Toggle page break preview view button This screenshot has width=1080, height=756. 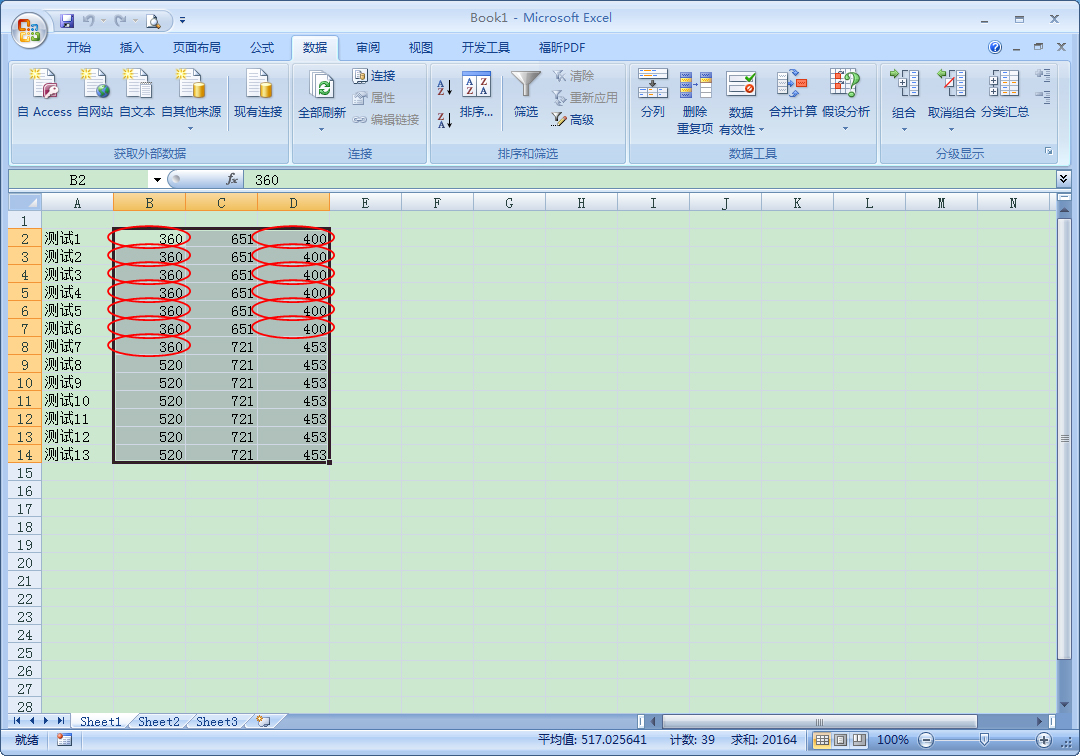pos(858,740)
